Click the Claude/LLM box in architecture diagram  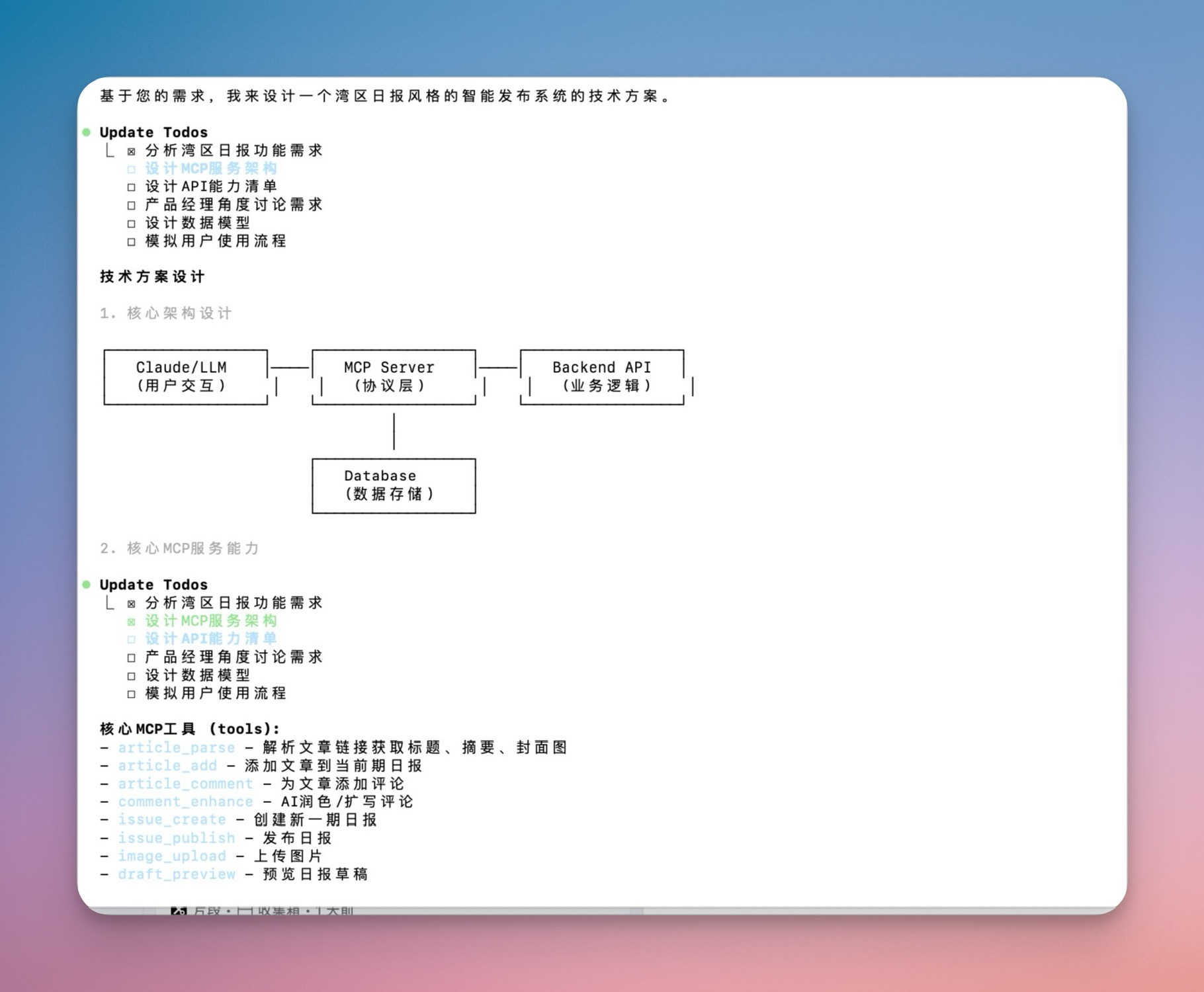(x=185, y=376)
